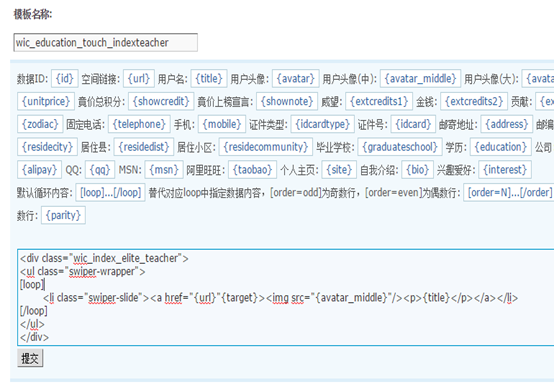Insert the {avatar_middle} tag button
The image size is (555, 390).
point(420,78)
